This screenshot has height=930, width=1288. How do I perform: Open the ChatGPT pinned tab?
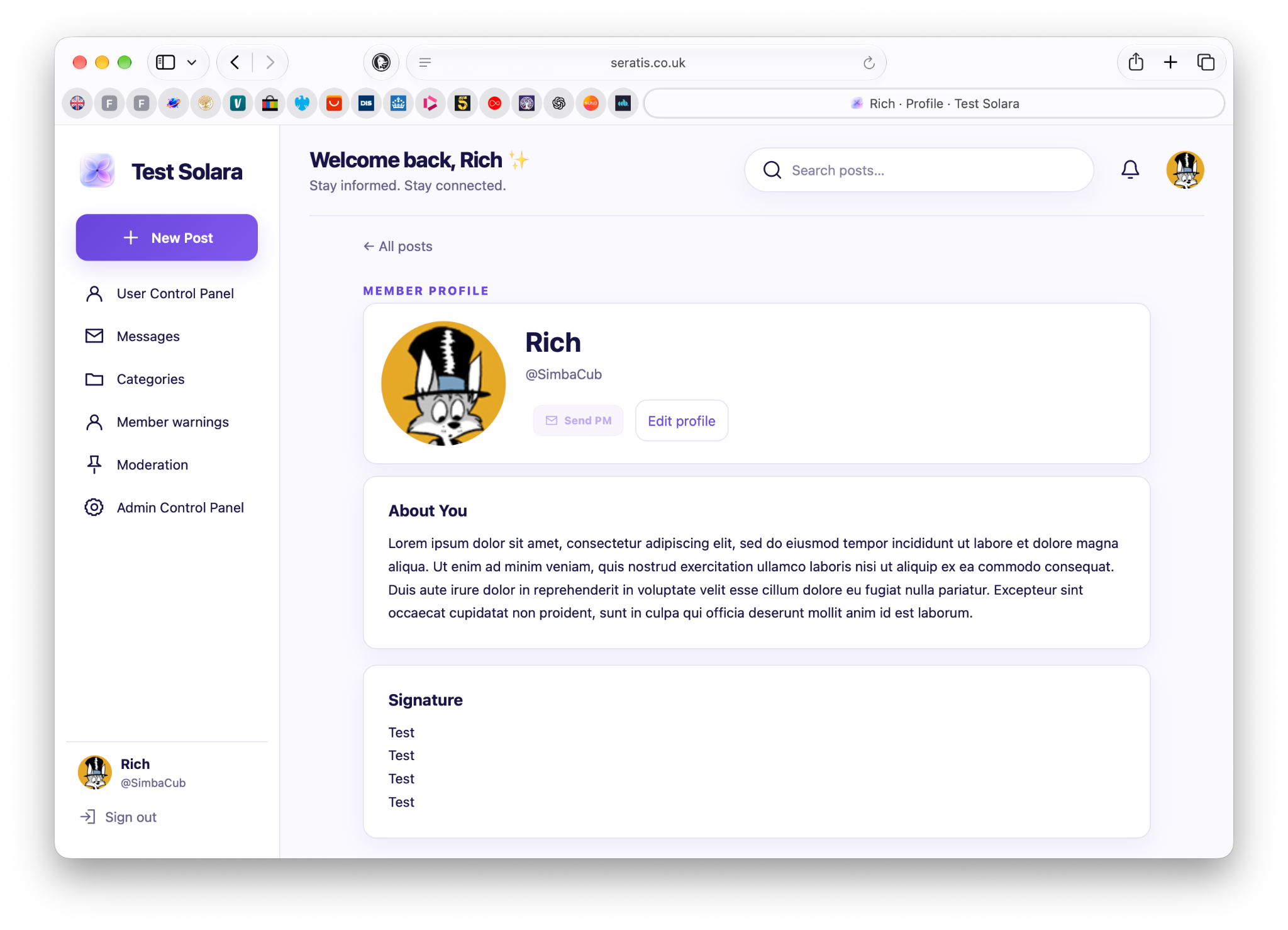click(x=558, y=103)
